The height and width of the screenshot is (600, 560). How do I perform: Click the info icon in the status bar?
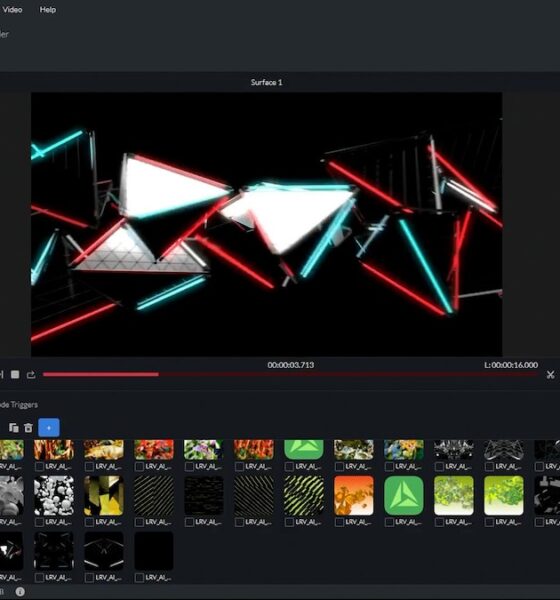click(20, 592)
